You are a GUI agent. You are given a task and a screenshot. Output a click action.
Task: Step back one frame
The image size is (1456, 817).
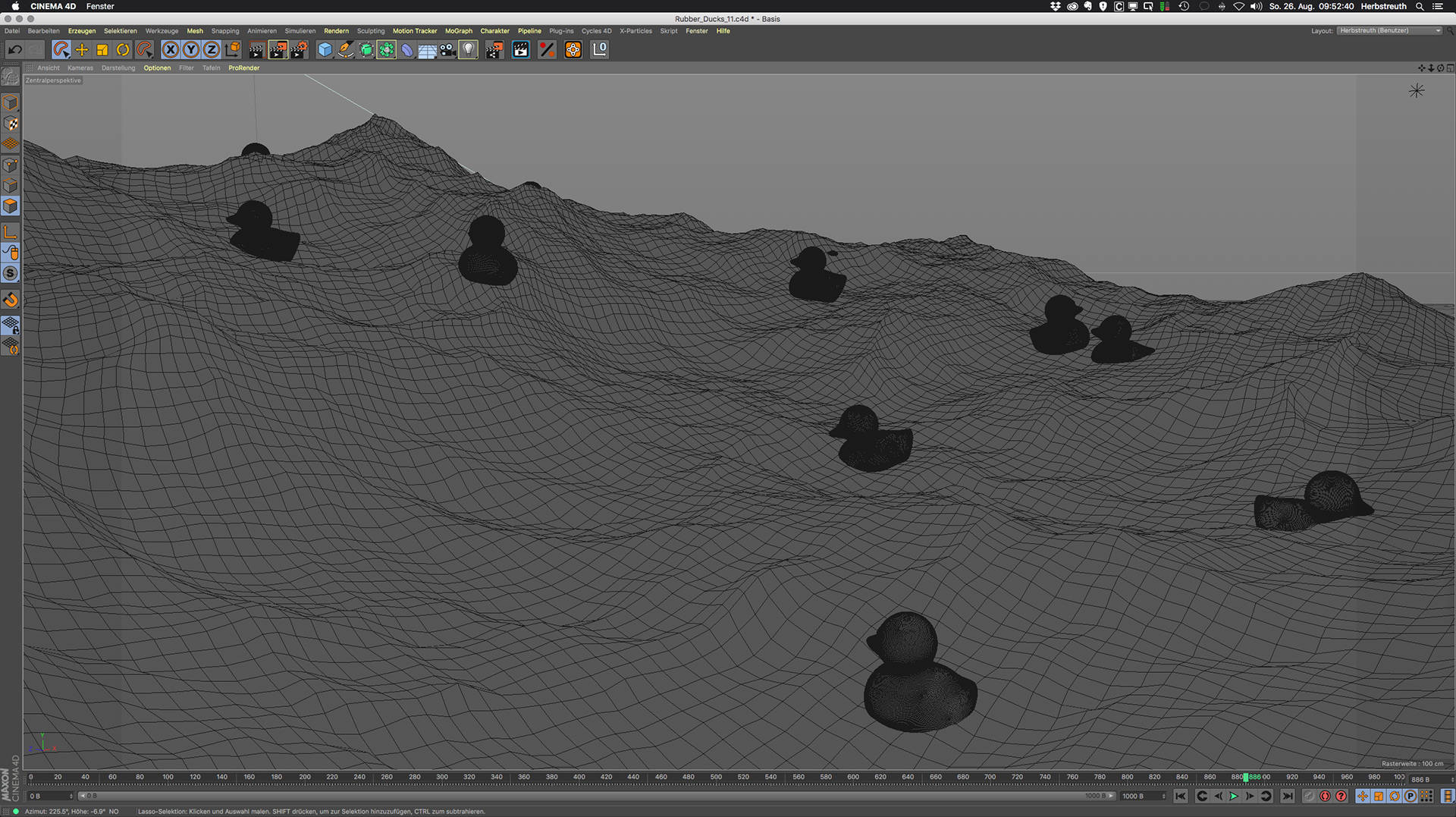pyautogui.click(x=1218, y=796)
